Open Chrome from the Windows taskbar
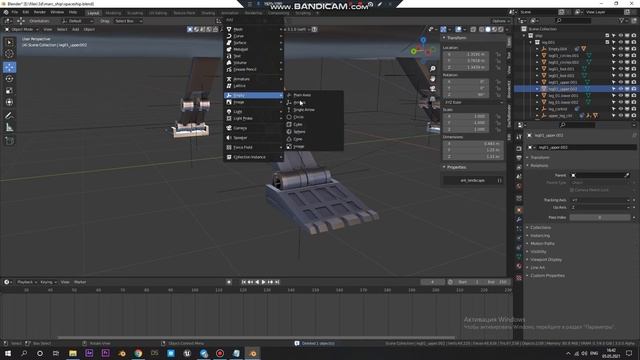640x360 pixels. [138, 353]
